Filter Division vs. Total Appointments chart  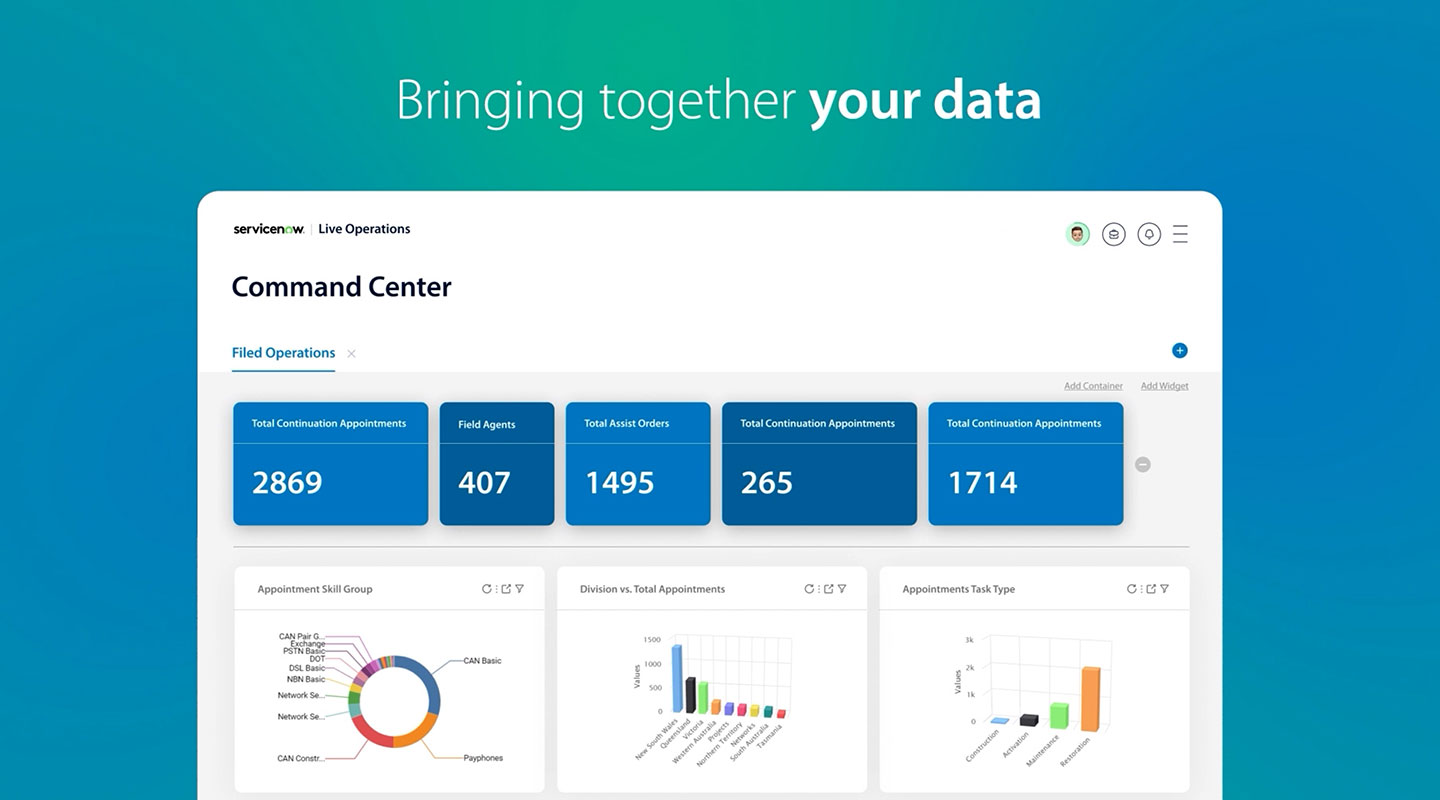pyautogui.click(x=842, y=589)
